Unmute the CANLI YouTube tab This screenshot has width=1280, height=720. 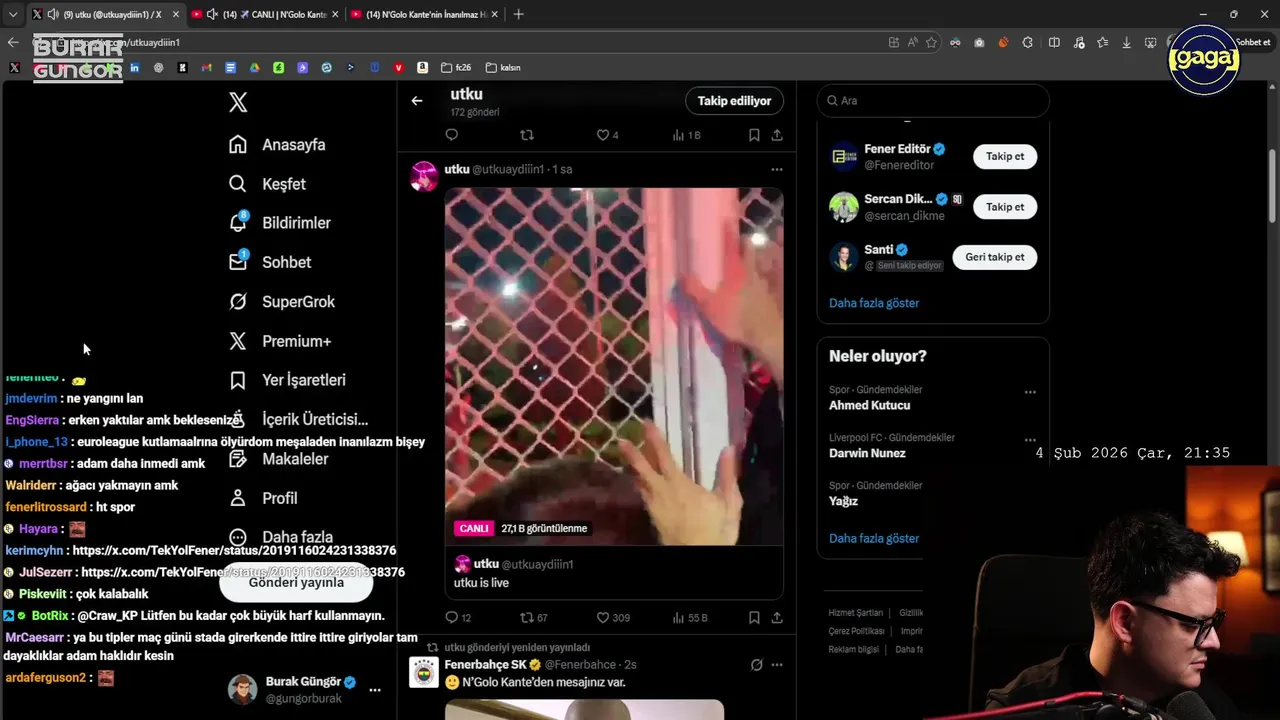[212, 15]
